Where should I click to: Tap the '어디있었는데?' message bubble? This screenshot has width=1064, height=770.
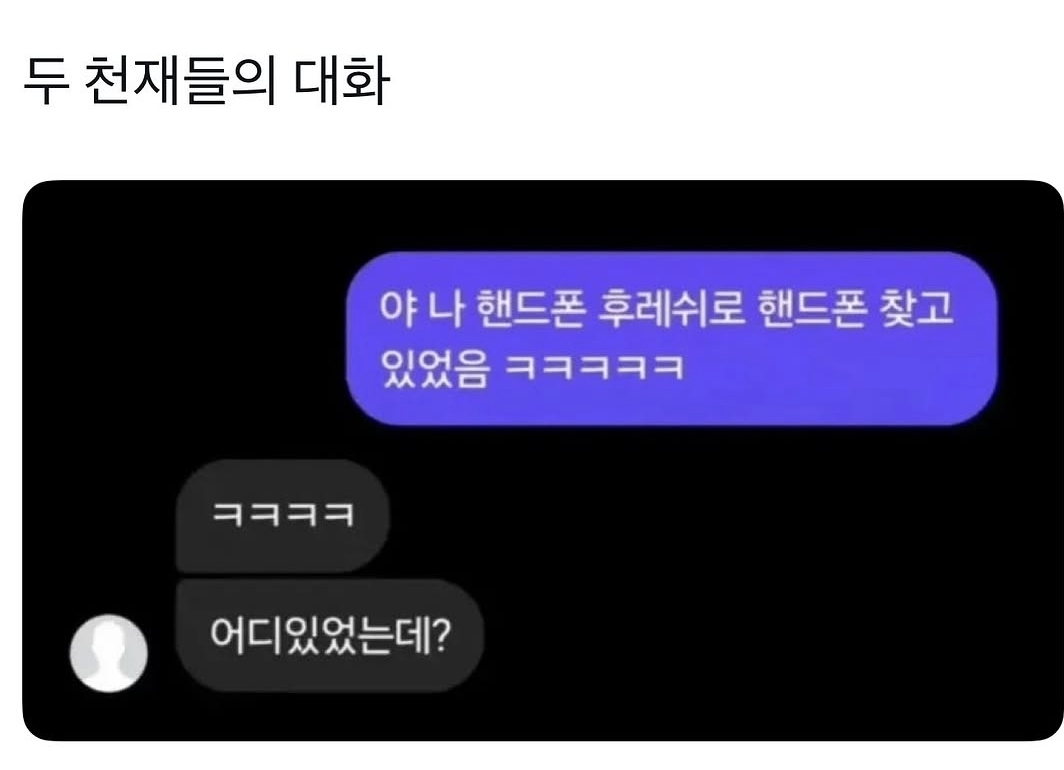(330, 636)
